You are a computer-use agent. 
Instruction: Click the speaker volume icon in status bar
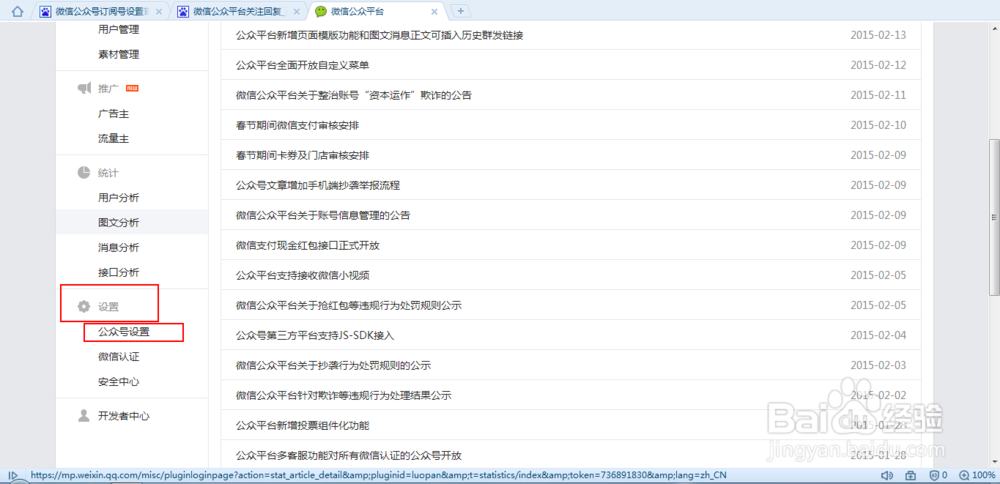click(886, 476)
